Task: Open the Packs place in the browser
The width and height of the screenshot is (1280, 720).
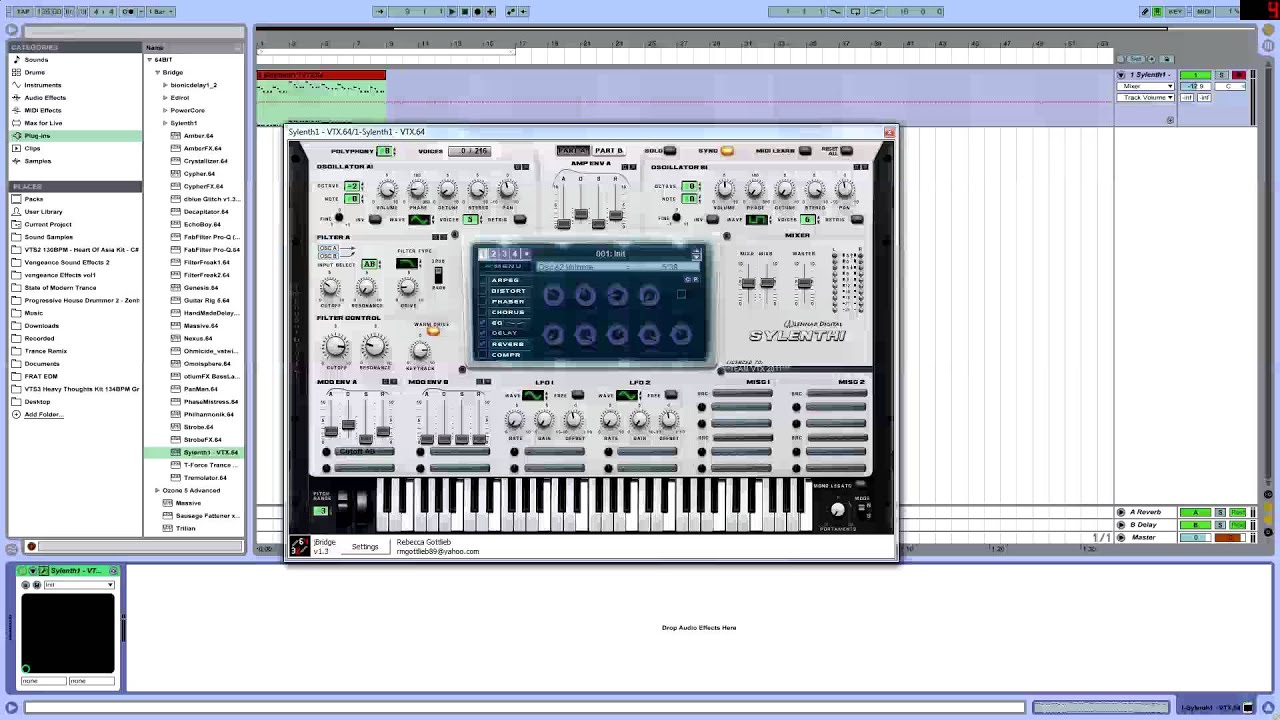Action: coord(34,199)
